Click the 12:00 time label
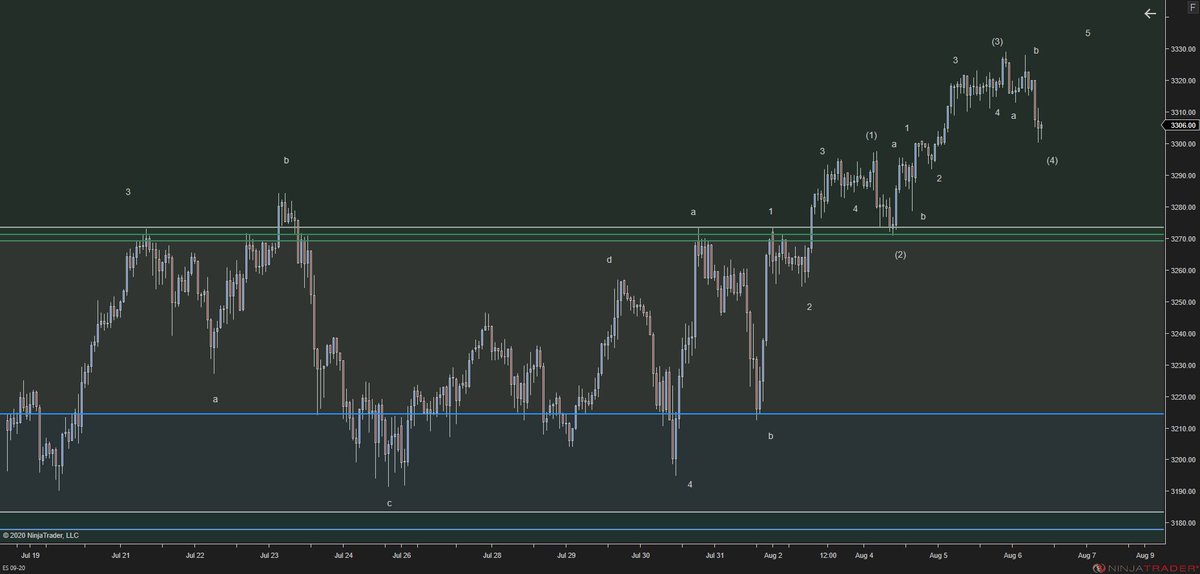Screen dimensions: 1200x574 click(x=828, y=553)
